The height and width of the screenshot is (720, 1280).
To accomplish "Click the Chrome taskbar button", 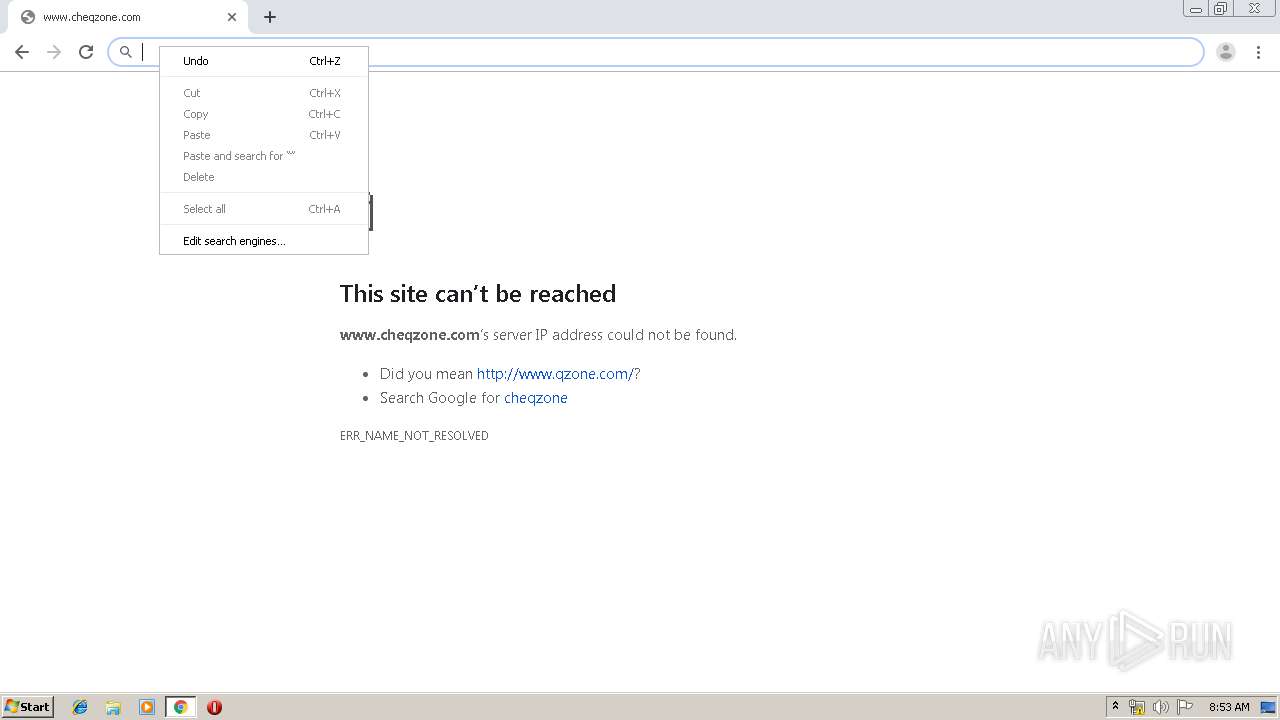I will (x=180, y=707).
